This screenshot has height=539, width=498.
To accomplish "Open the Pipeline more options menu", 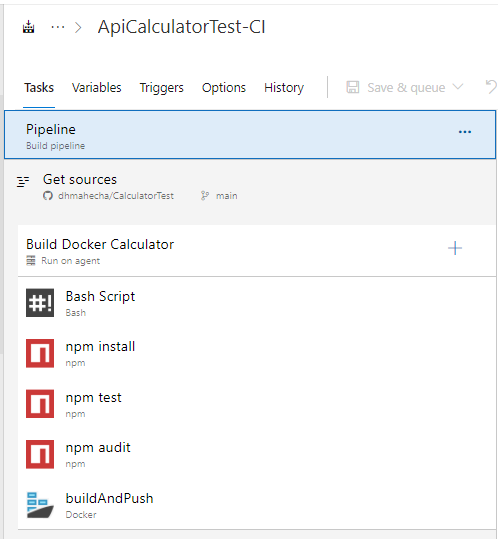I will click(465, 132).
